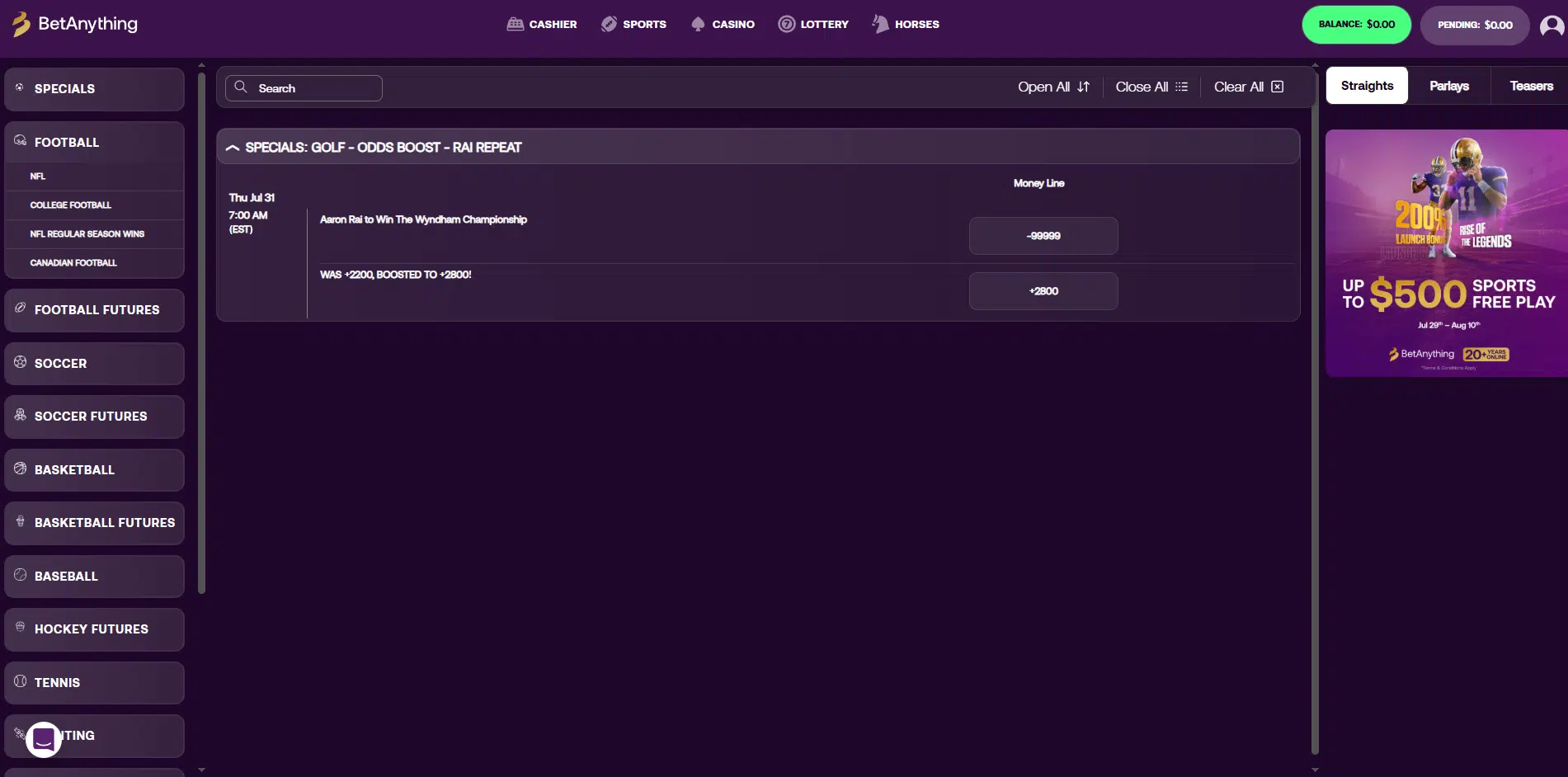Click Close All label
The height and width of the screenshot is (777, 1568).
click(x=1142, y=87)
